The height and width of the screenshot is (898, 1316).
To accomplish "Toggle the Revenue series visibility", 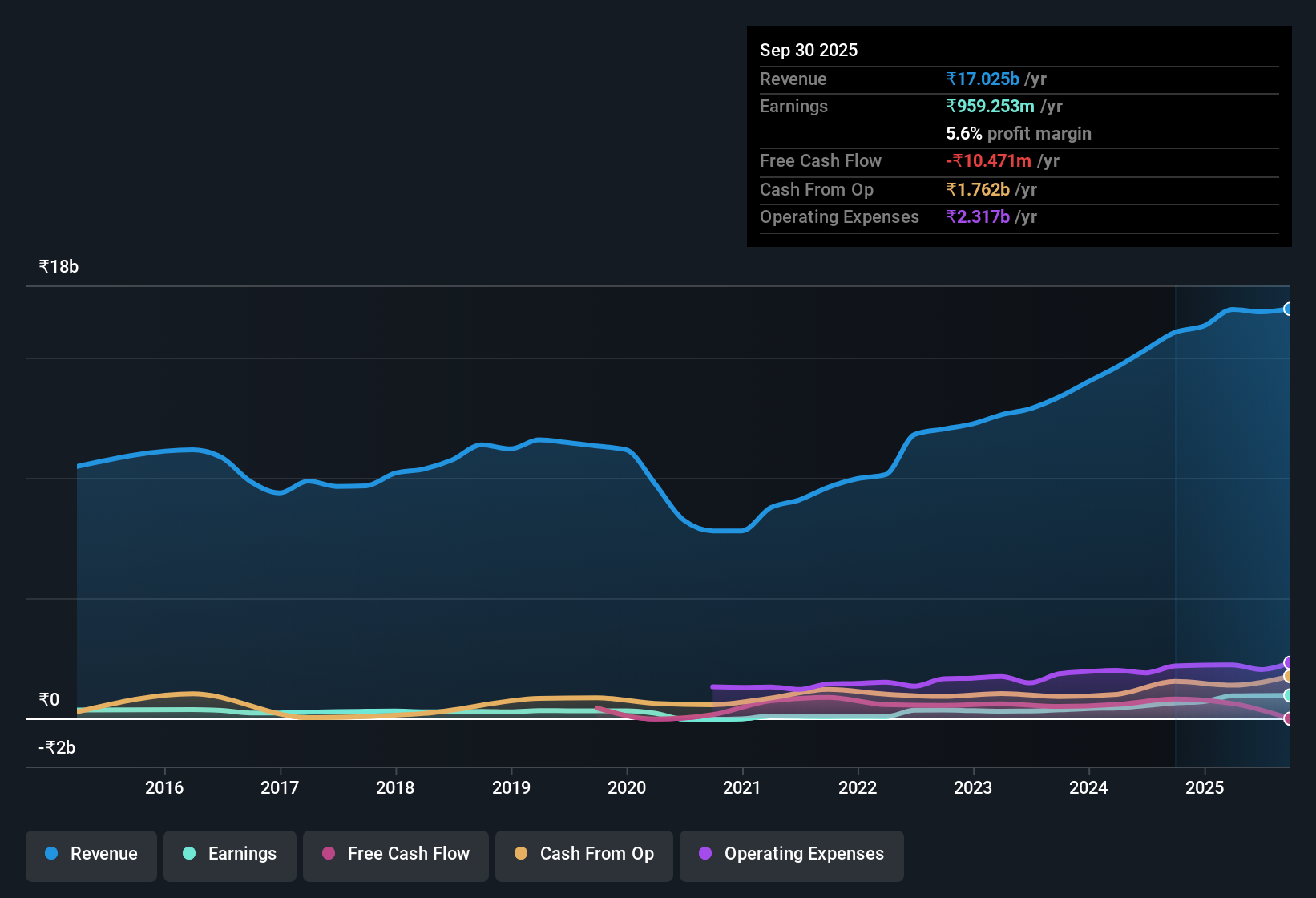I will (x=91, y=854).
